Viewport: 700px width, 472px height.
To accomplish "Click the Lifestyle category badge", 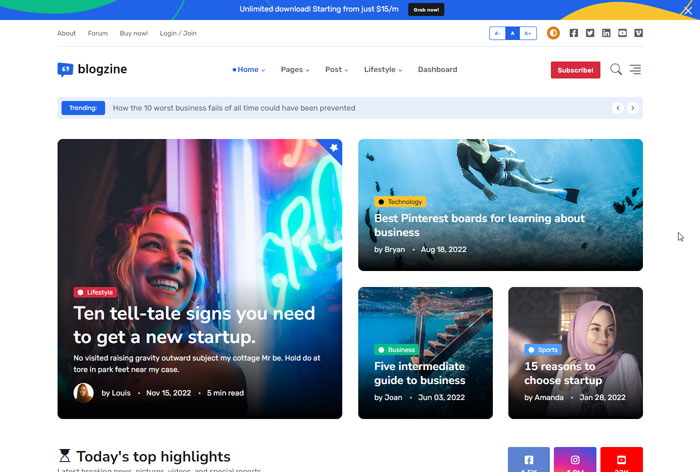I will [95, 292].
